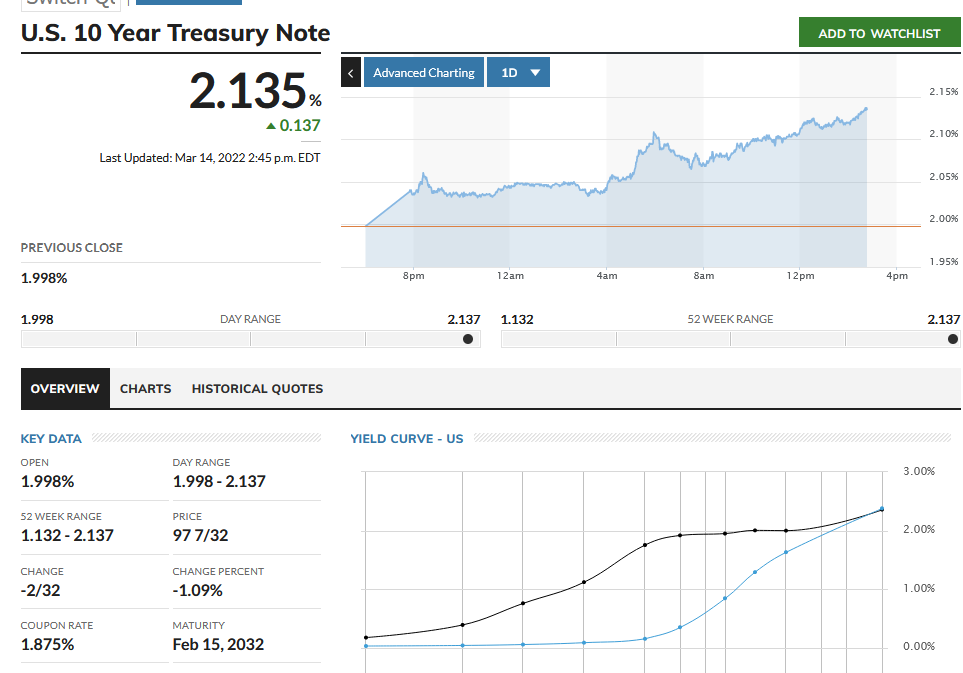This screenshot has height=673, width=963.
Task: Click the COUPON RATE value 1.875%
Action: [x=47, y=644]
